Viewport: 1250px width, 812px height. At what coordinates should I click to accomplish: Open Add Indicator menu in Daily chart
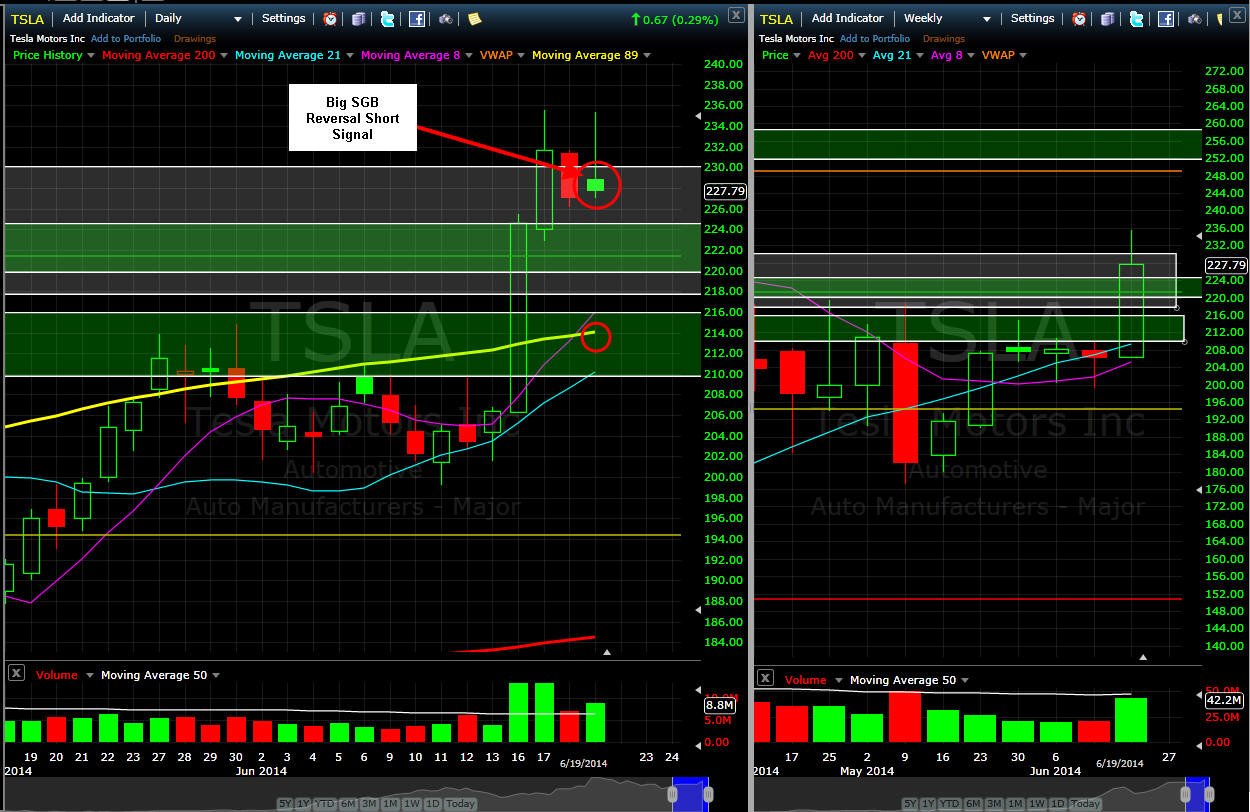(98, 19)
